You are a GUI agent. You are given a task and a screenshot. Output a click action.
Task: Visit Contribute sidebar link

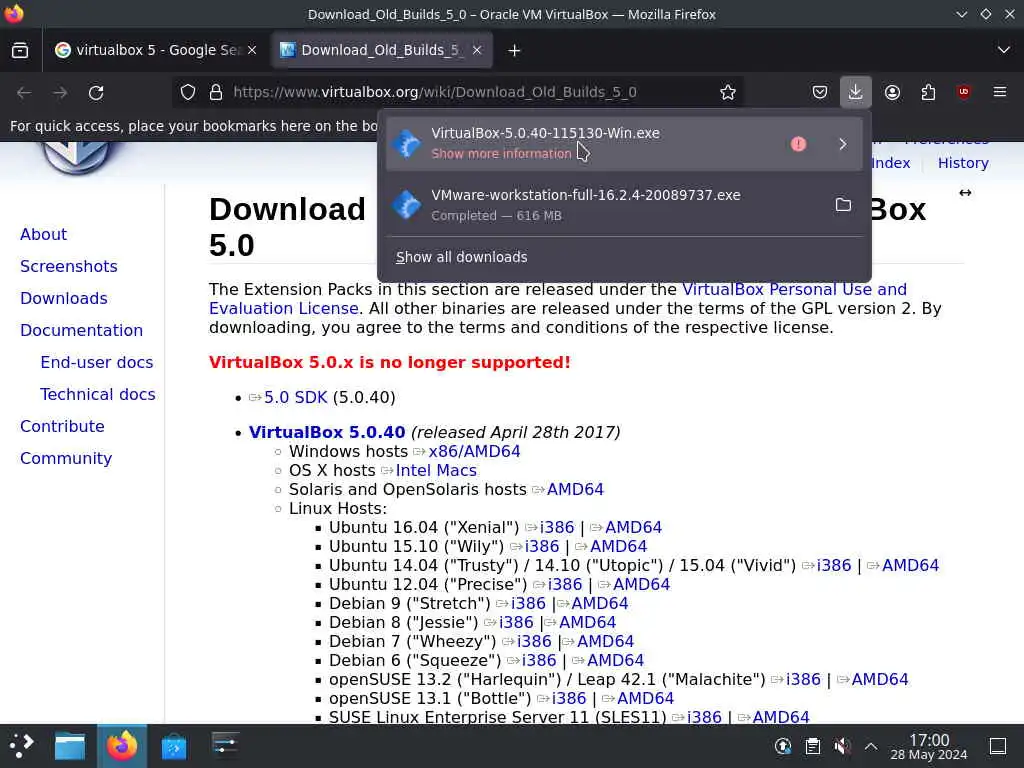[62, 426]
